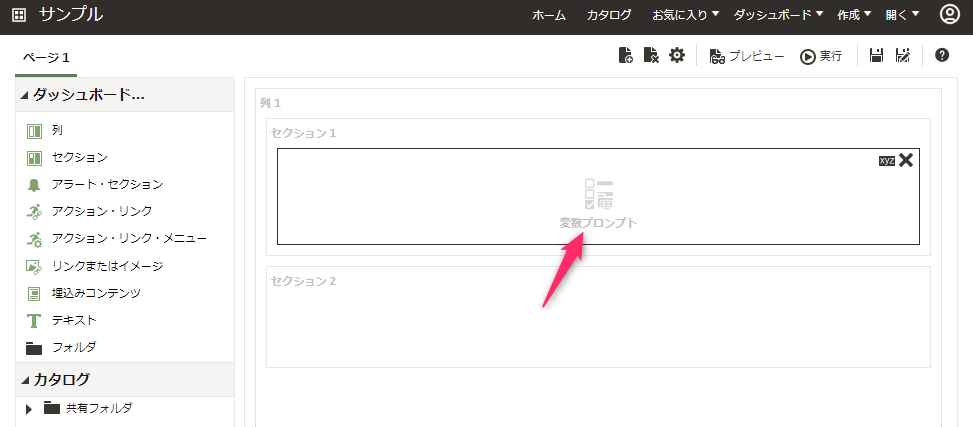Click the セクション object icon
The width and height of the screenshot is (973, 427).
point(34,158)
